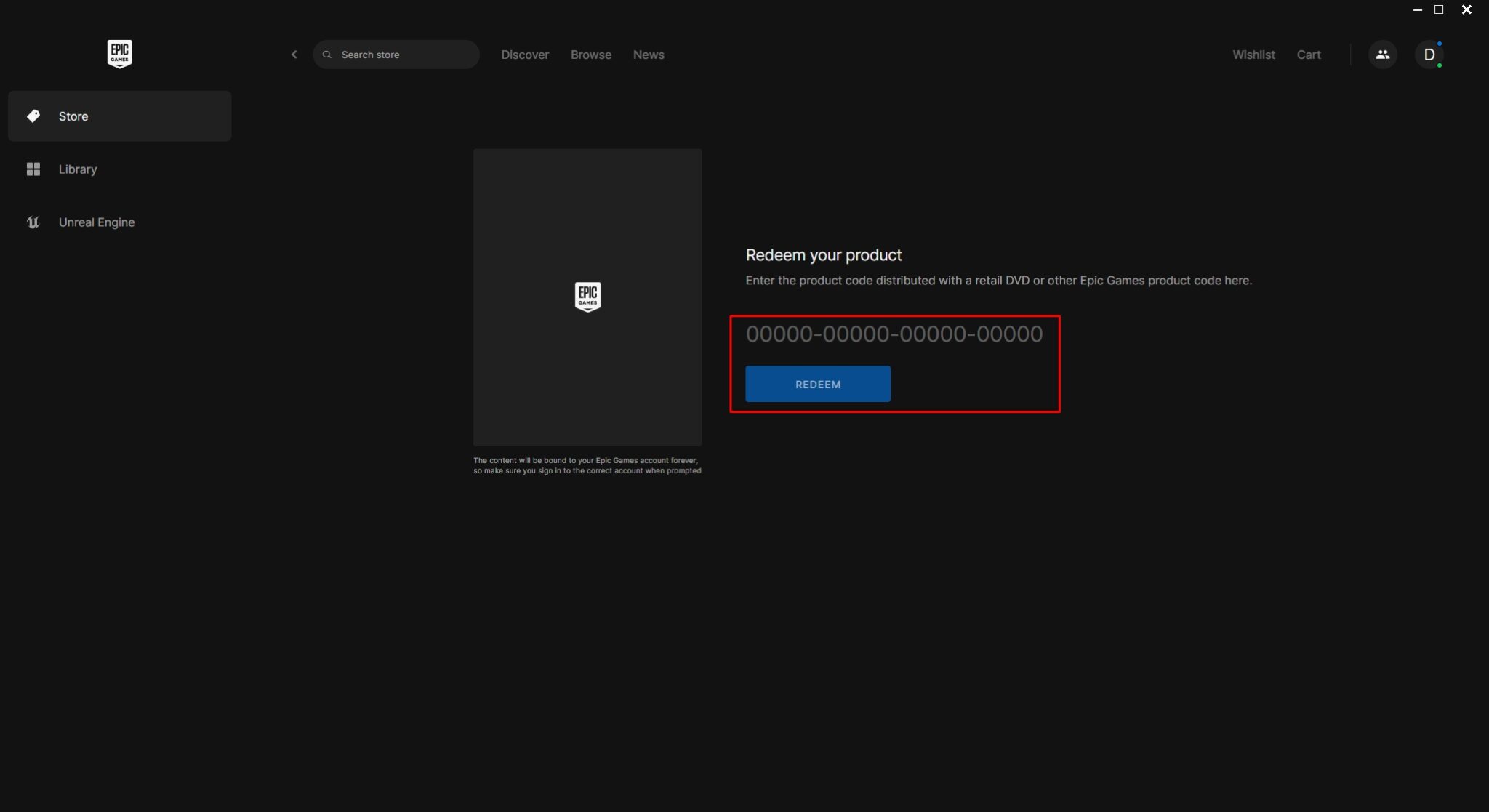Click the back navigation arrow
Screen dimensions: 1489x812
tap(294, 54)
